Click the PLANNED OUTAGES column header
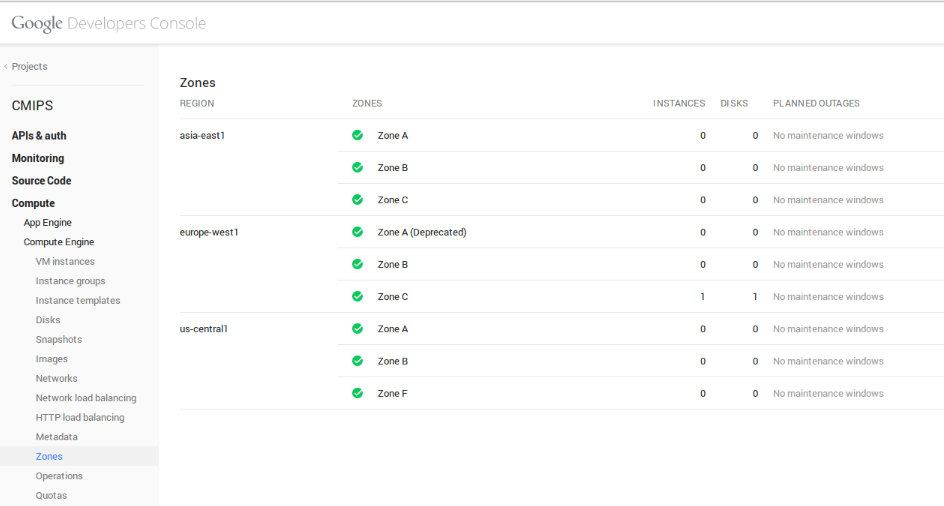Image resolution: width=944 pixels, height=506 pixels. [x=816, y=103]
